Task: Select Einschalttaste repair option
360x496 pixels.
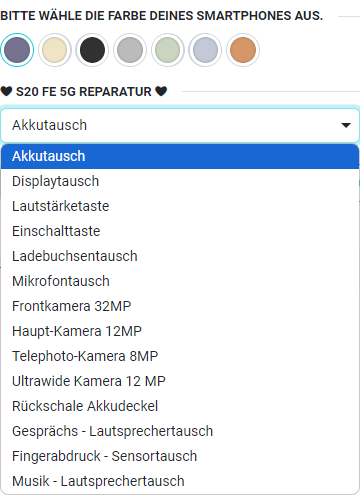Action: tap(180, 231)
